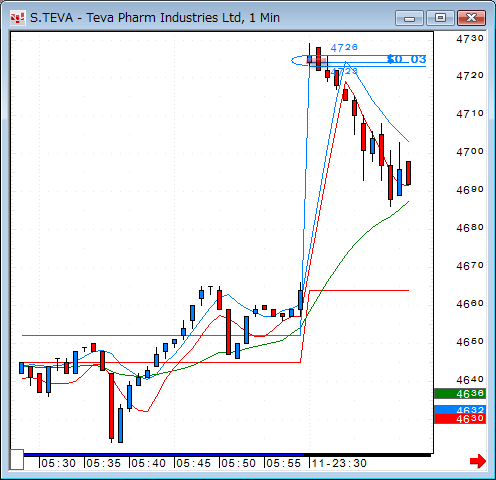This screenshot has height=480, width=496.
Task: Click the red arrow icon at bottom right
Action: click(478, 461)
